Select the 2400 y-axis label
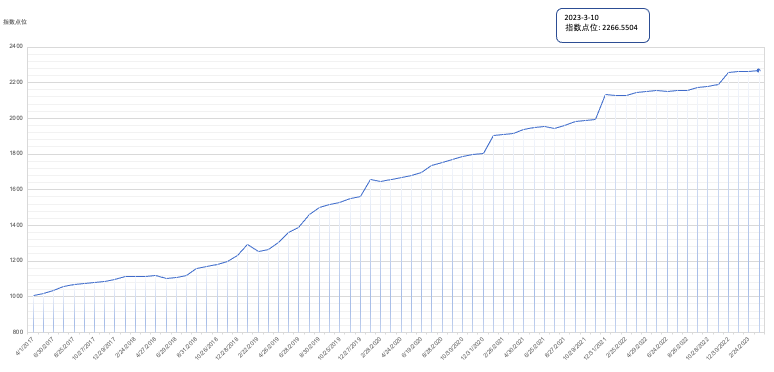Screen dimensions: 774x372 click(x=16, y=46)
